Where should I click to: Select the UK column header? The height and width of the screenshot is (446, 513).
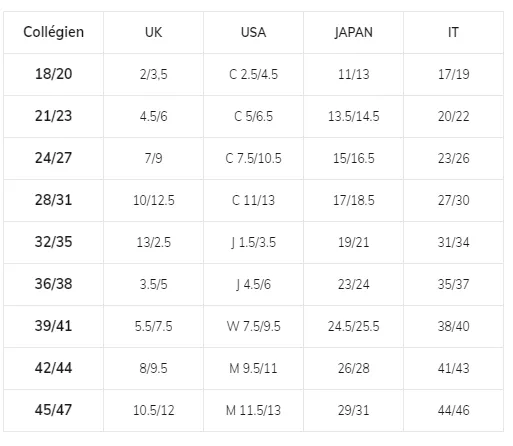pos(153,32)
